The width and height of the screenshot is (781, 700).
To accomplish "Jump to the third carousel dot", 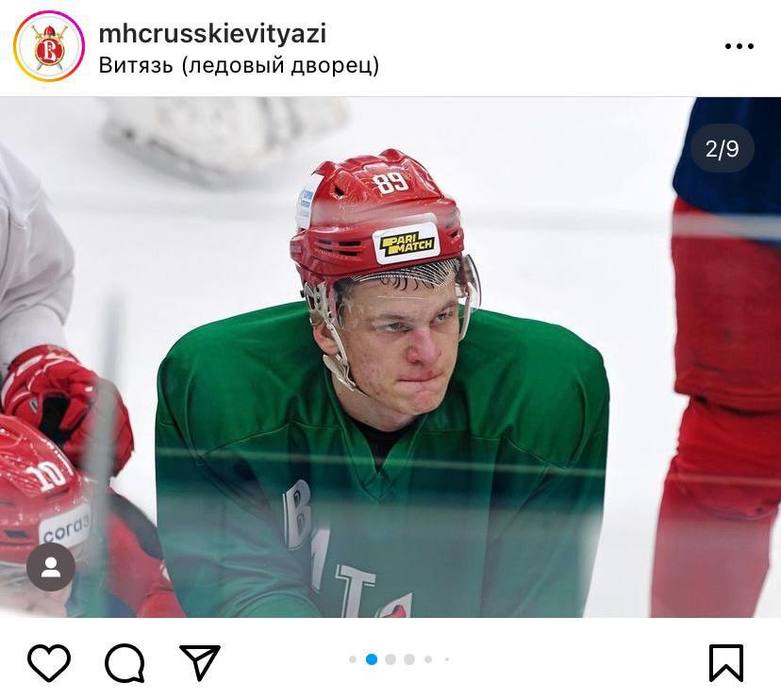I will click(x=390, y=660).
